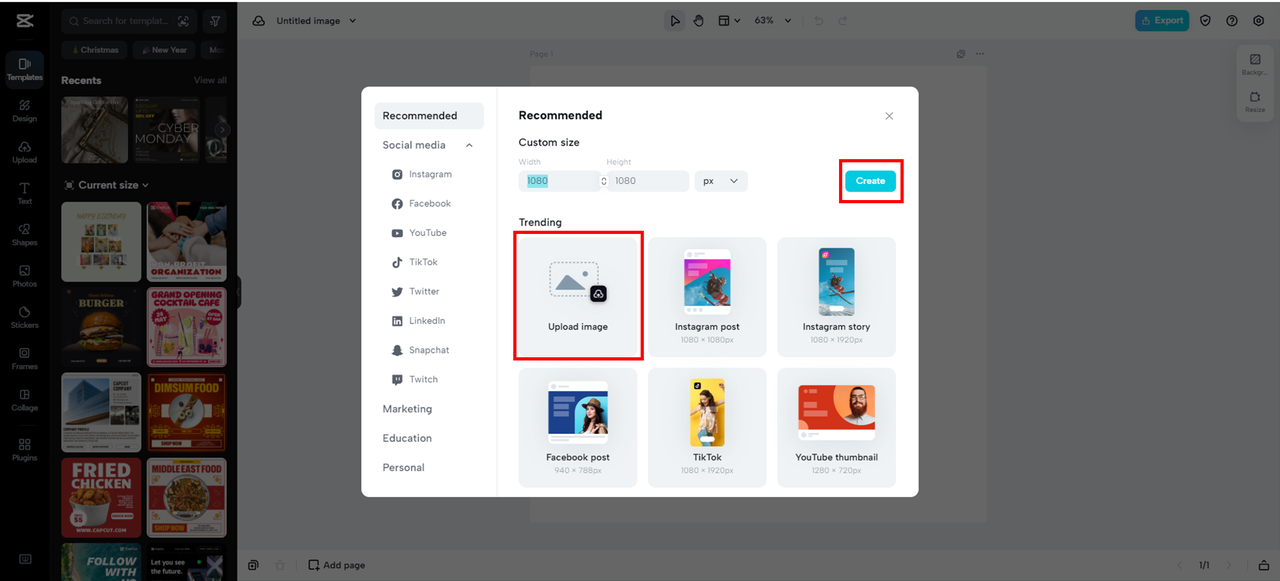Image resolution: width=1280 pixels, height=581 pixels.
Task: Click the duplicate page icon above canvas
Action: (961, 54)
